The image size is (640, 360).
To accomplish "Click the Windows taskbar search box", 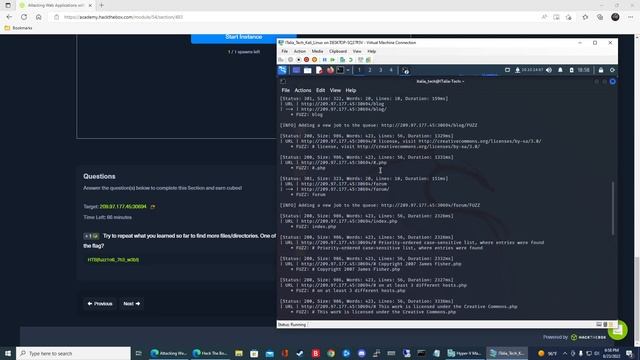I will (73, 353).
